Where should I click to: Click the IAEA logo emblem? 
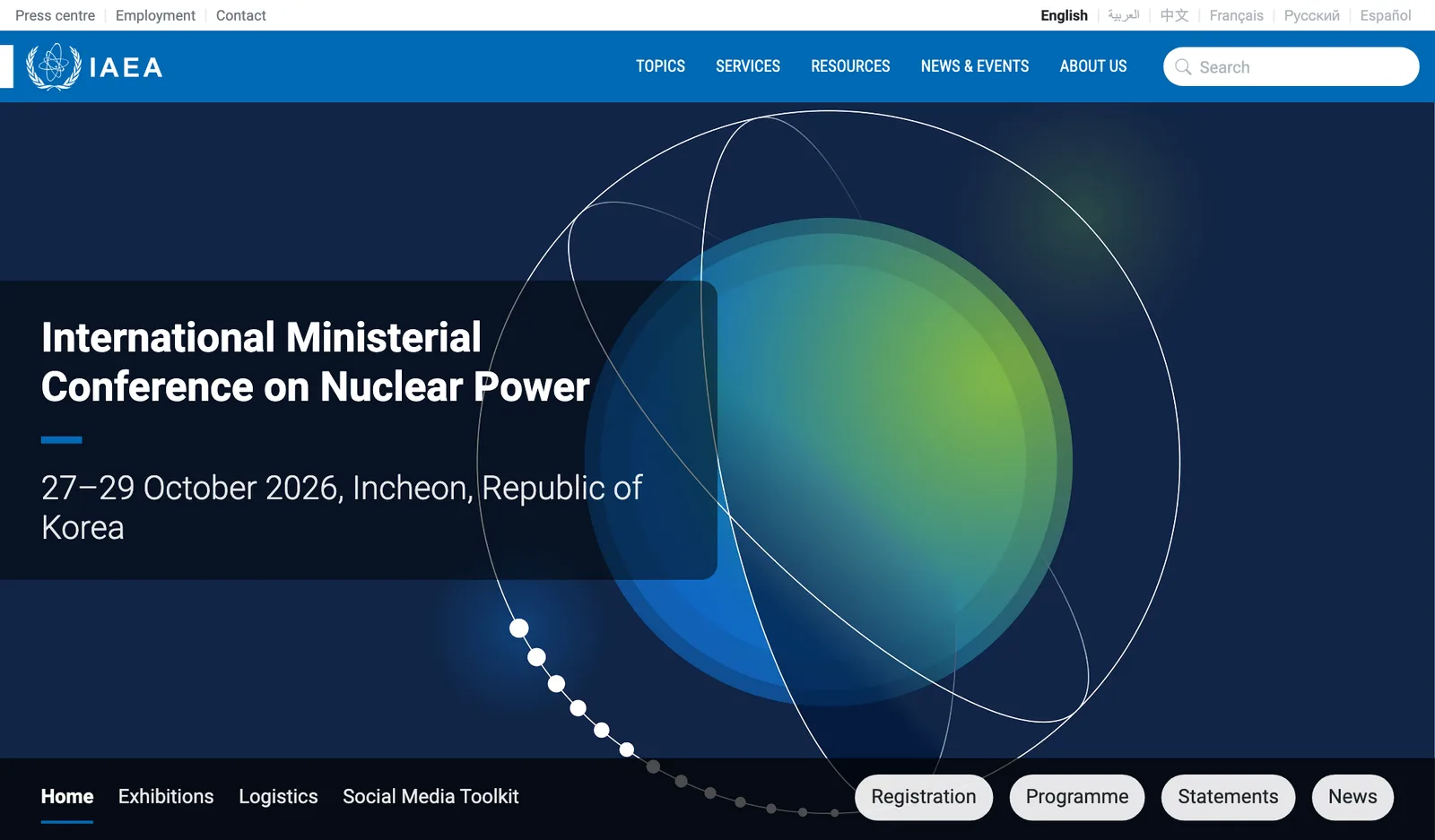pos(54,66)
